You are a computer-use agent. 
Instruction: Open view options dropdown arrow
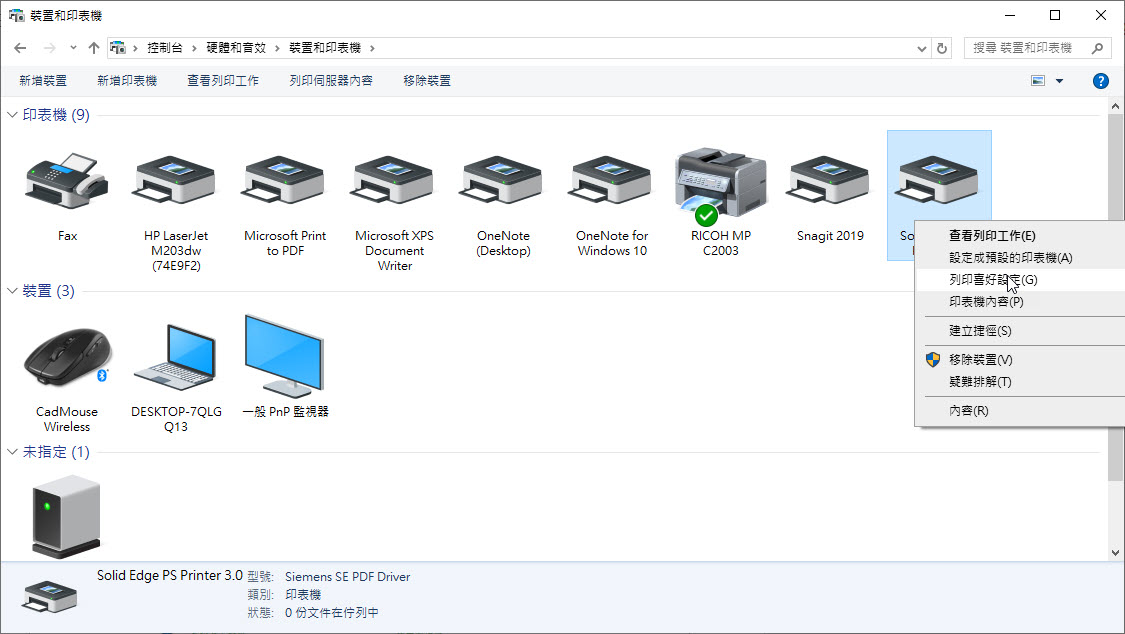(x=1059, y=81)
